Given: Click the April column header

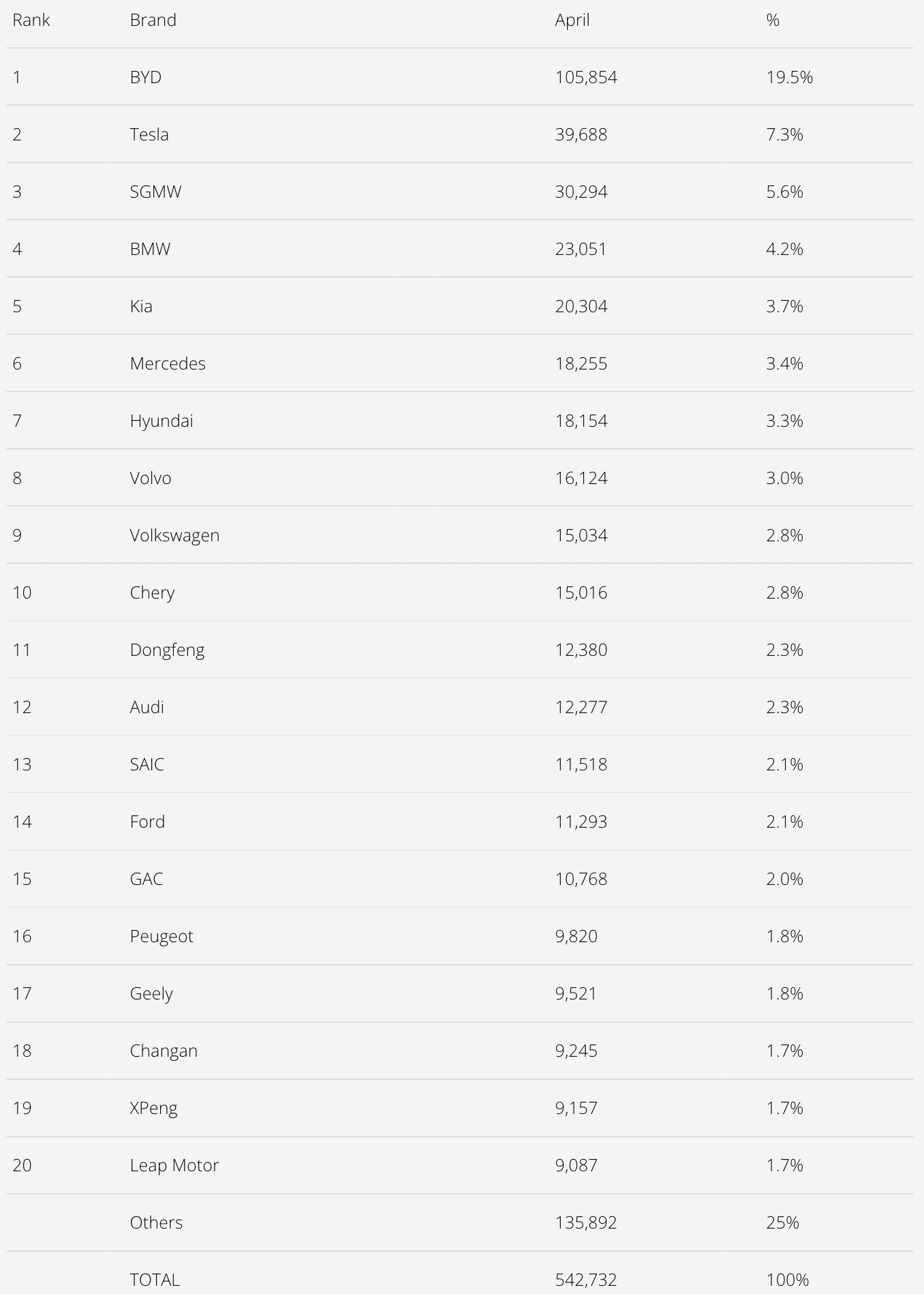Looking at the screenshot, I should click(x=572, y=20).
